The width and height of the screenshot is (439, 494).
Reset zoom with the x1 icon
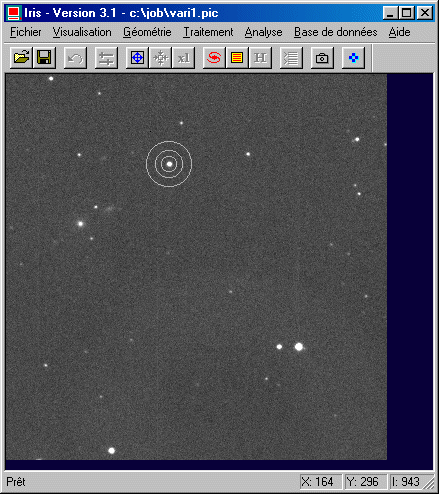coord(183,58)
